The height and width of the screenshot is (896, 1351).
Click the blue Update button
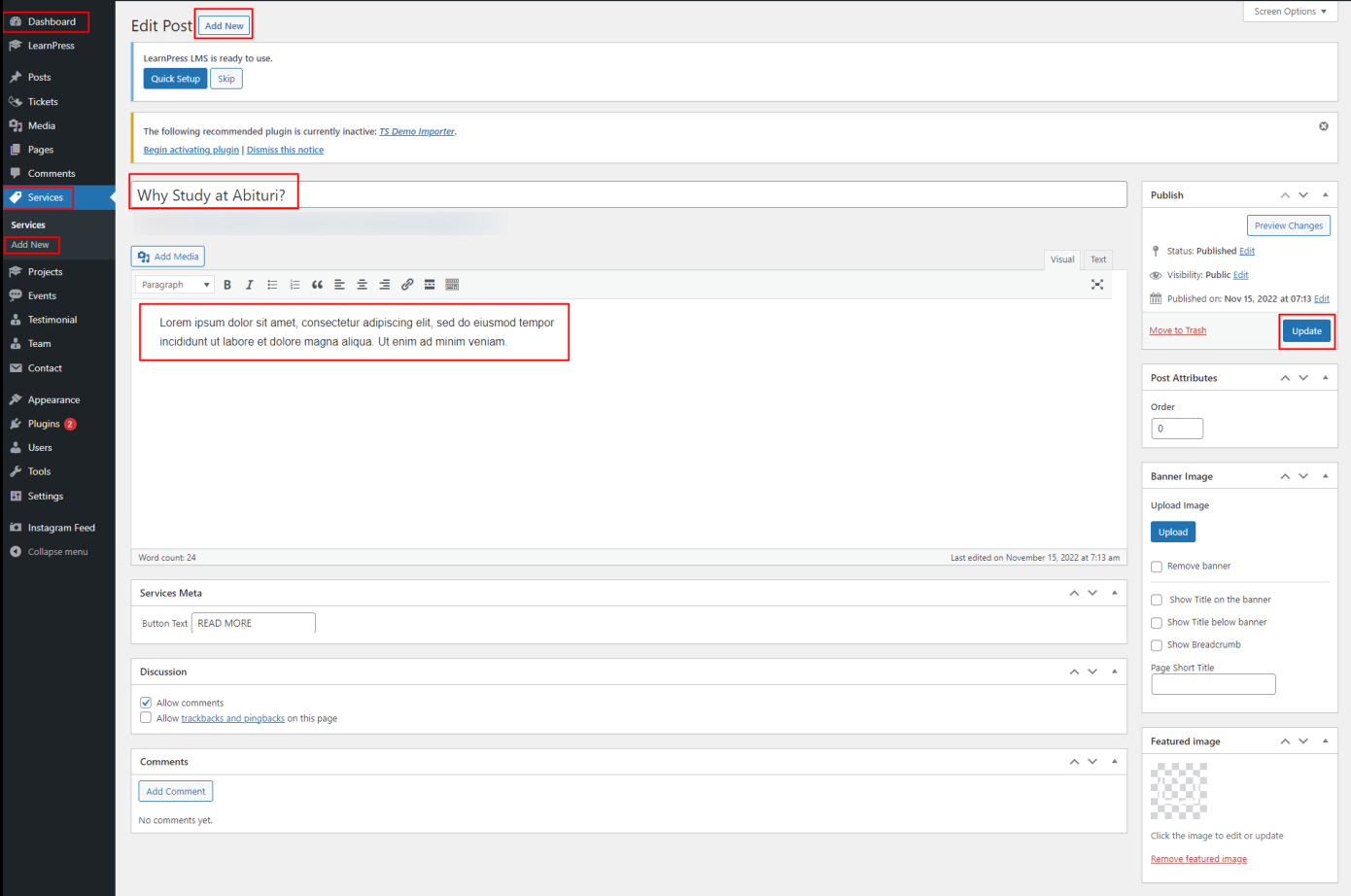click(x=1306, y=331)
